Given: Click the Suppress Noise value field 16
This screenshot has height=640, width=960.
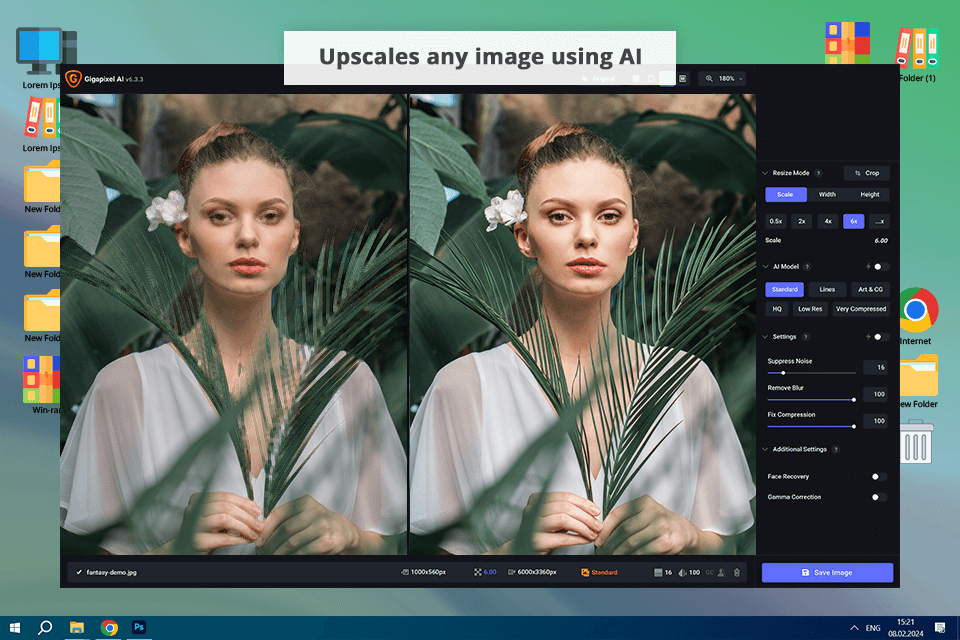Looking at the screenshot, I should (x=876, y=367).
